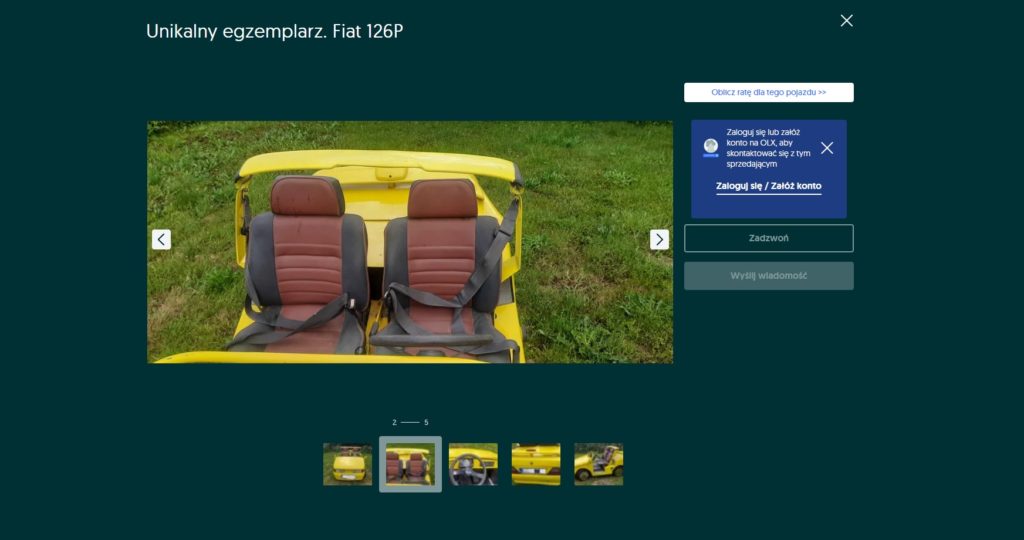The image size is (1024, 540).
Task: Select the second thumbnail showing seats
Action: click(x=410, y=464)
